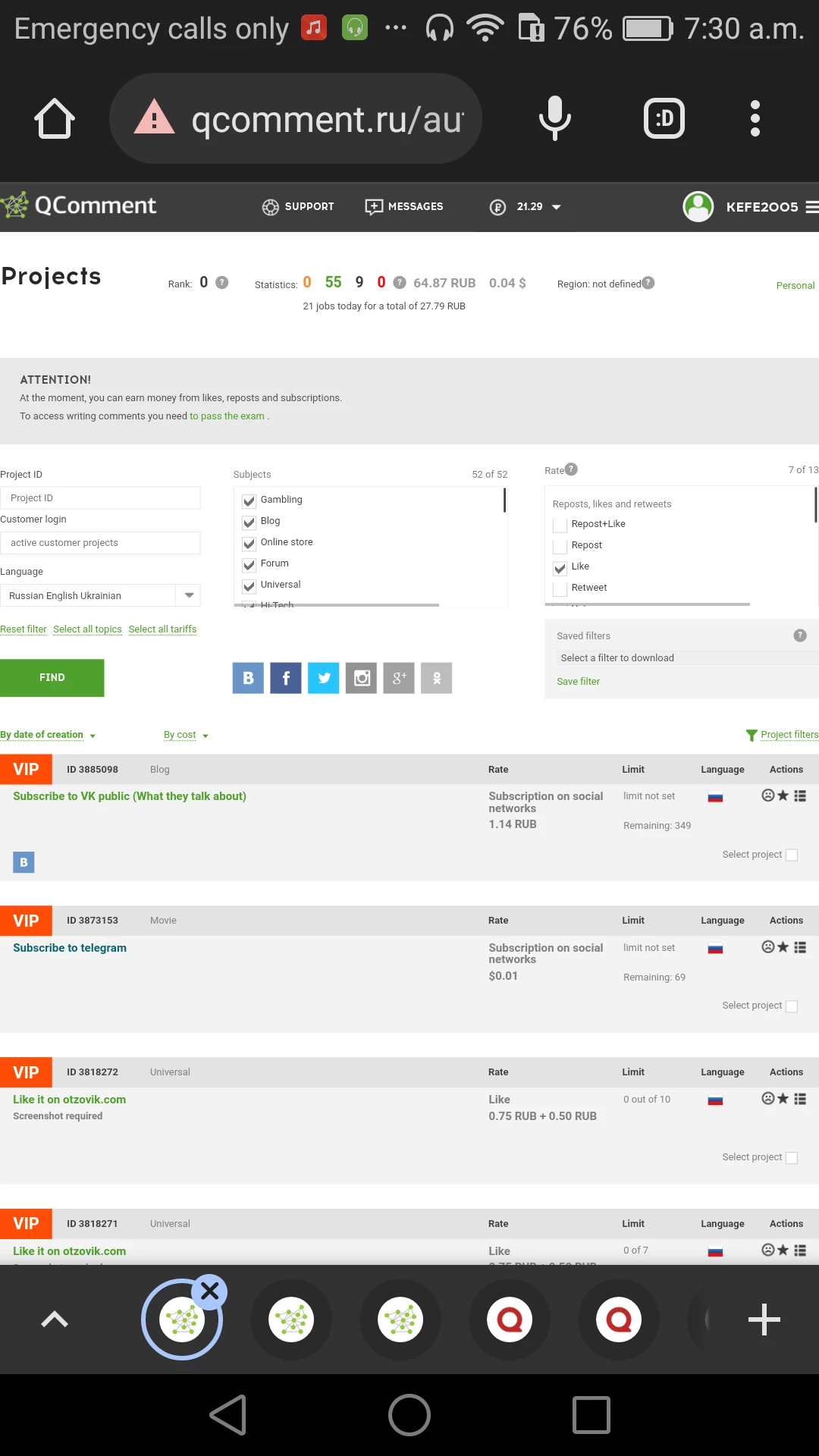Select the Facebook filter icon
This screenshot has width=819, height=1456.
[286, 678]
